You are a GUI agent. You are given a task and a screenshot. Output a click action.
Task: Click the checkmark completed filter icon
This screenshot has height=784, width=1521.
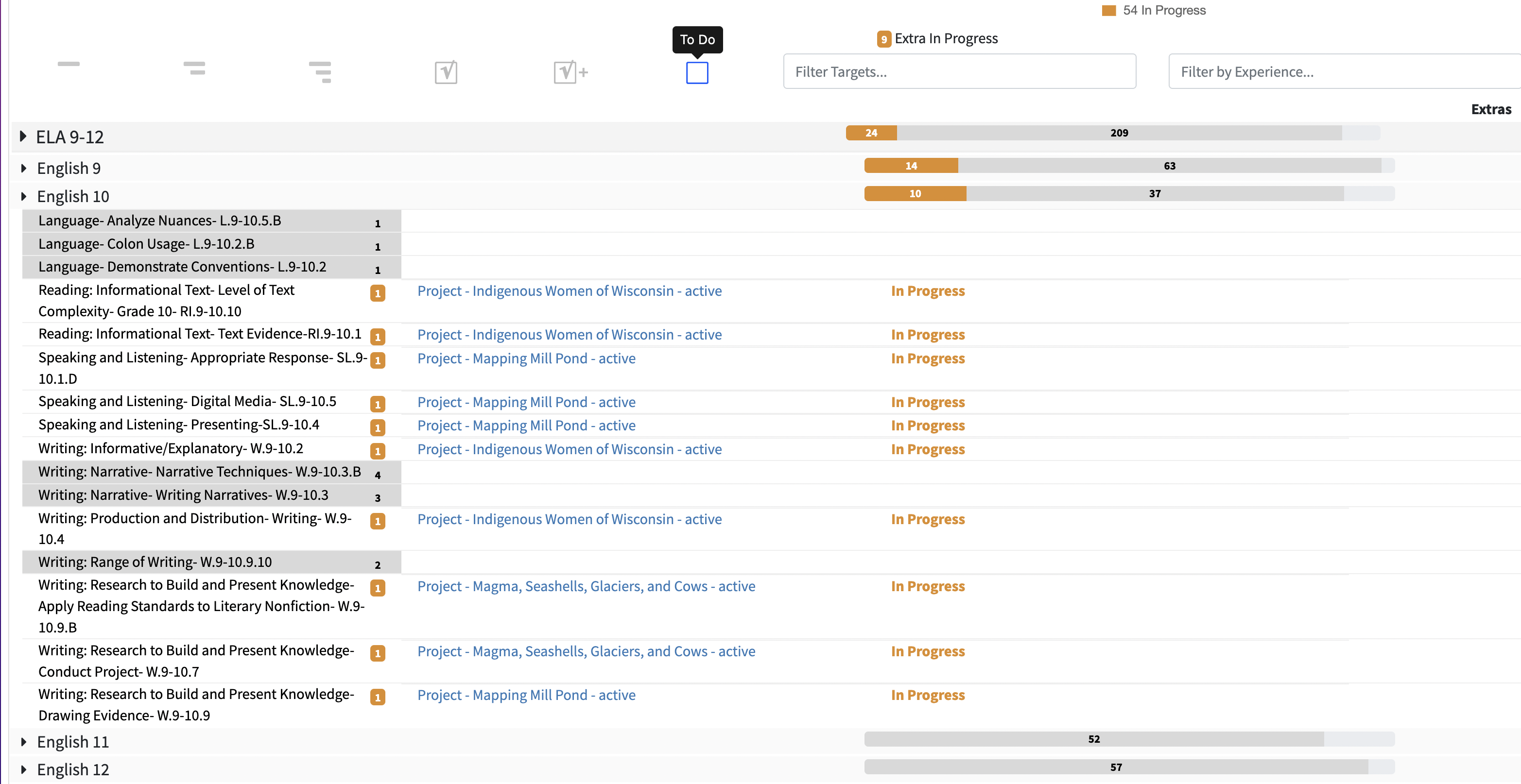coord(446,72)
